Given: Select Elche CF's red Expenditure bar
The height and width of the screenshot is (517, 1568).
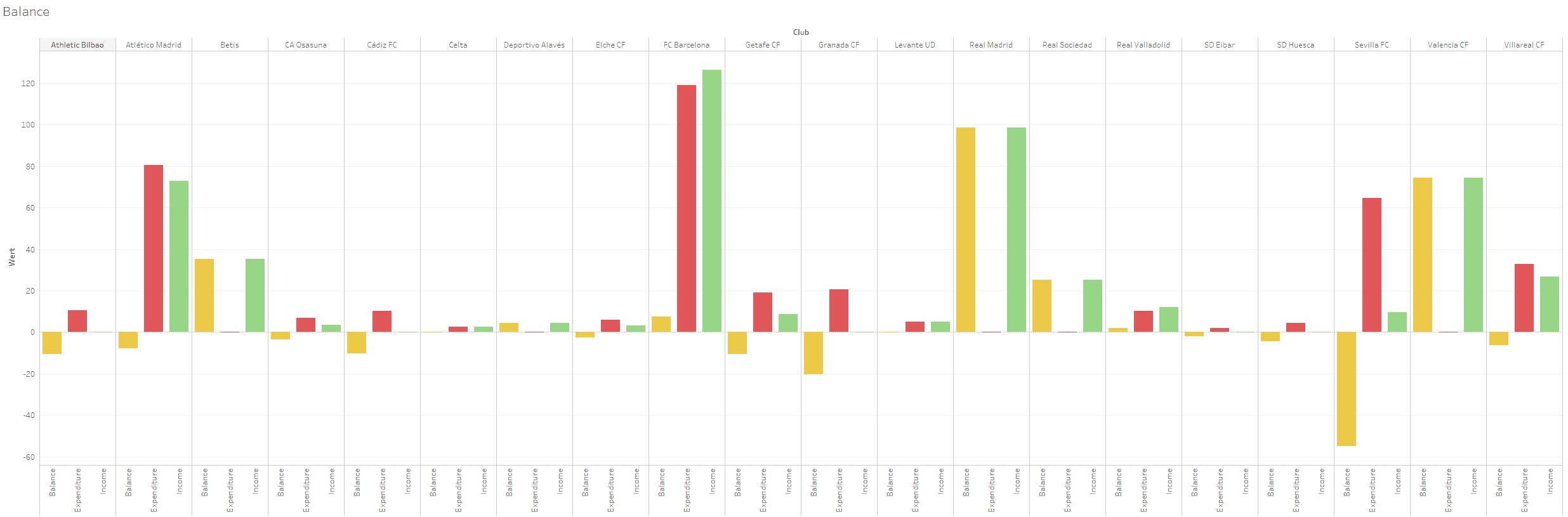Looking at the screenshot, I should coord(610,326).
